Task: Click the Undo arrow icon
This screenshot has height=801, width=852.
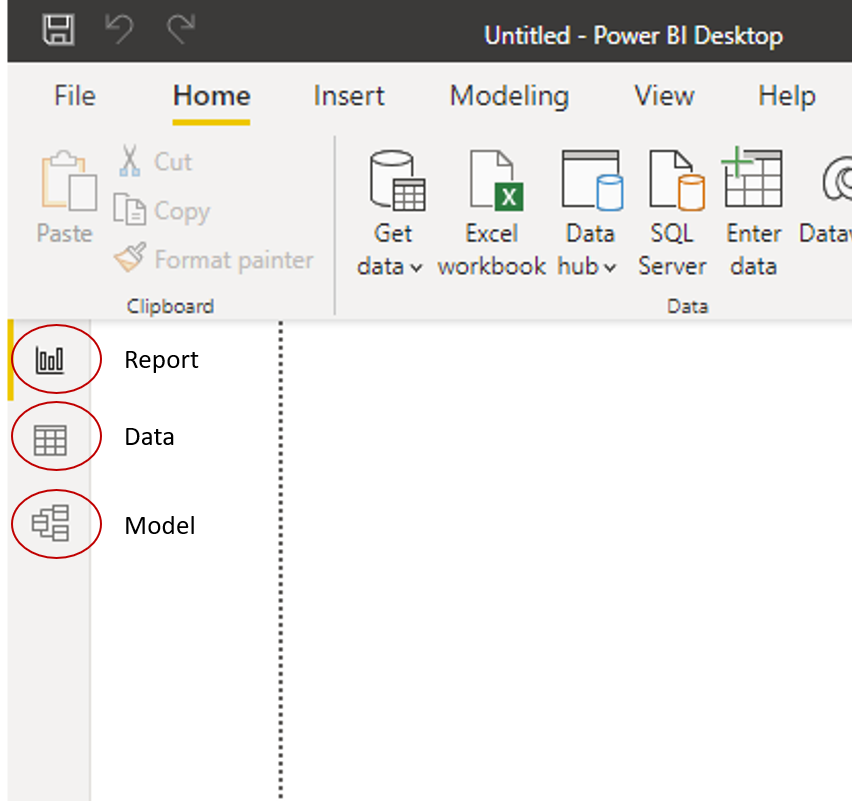Action: click(120, 31)
